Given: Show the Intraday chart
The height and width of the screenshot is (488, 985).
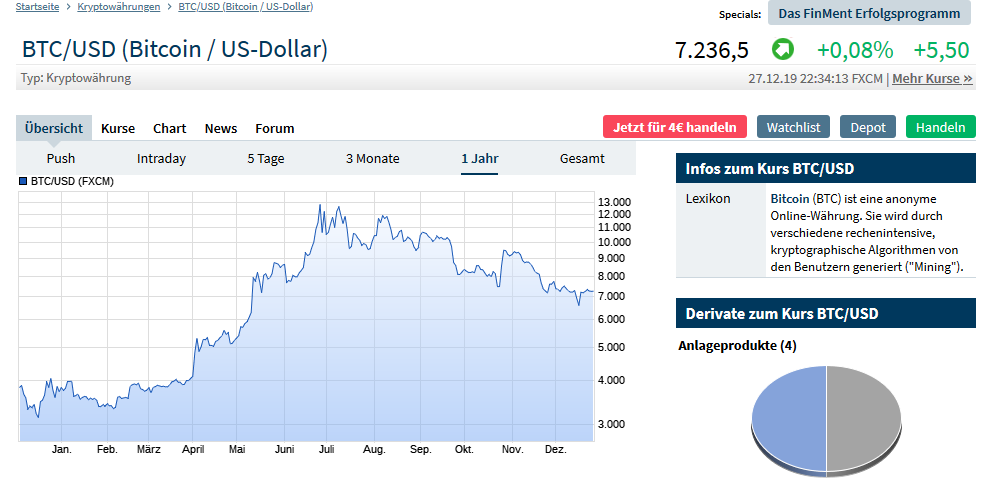Looking at the screenshot, I should pos(161,158).
